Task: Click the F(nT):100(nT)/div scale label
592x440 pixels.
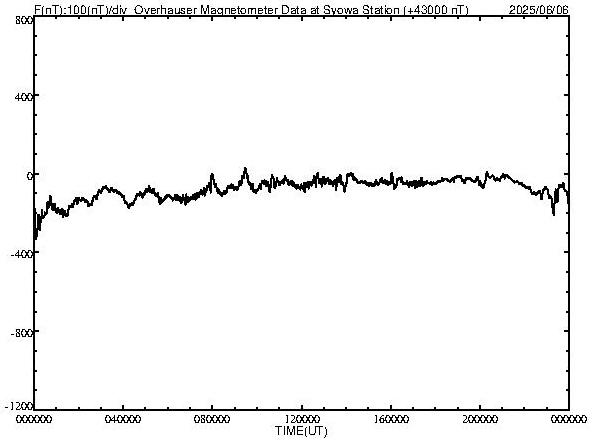Action: [x=80, y=9]
